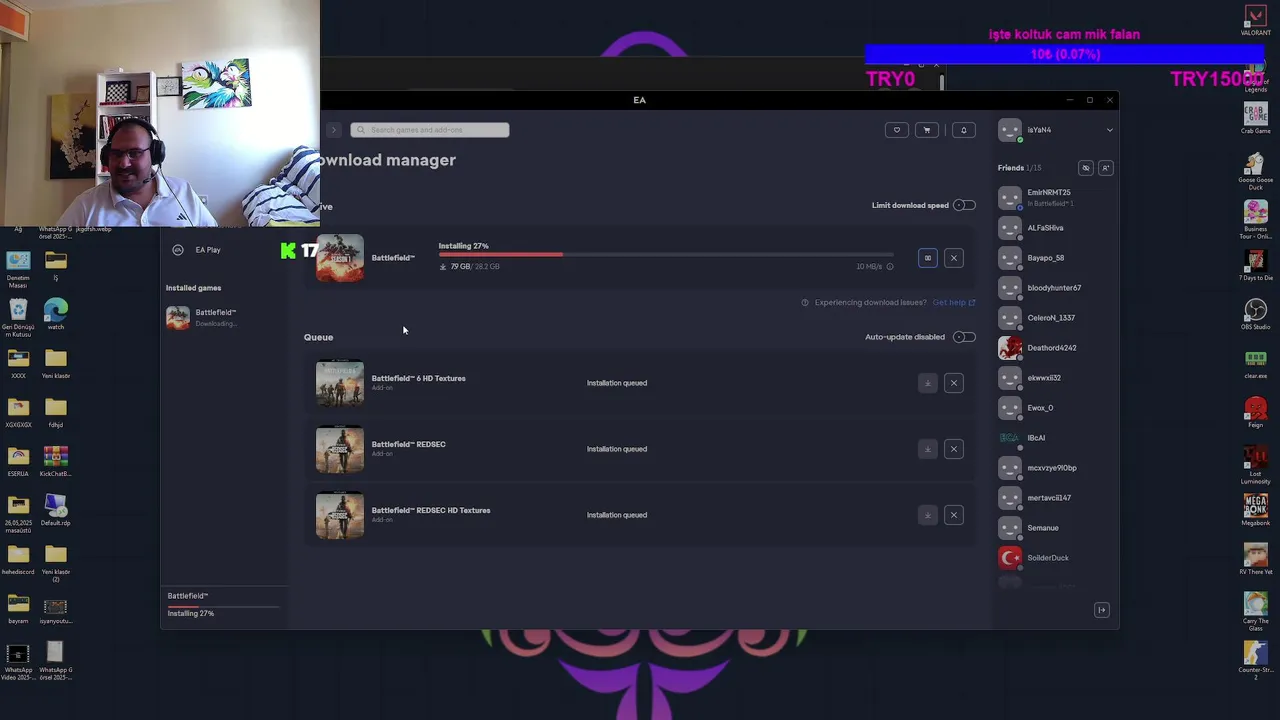The height and width of the screenshot is (720, 1280).
Task: Open the shopping cart icon
Action: (927, 130)
